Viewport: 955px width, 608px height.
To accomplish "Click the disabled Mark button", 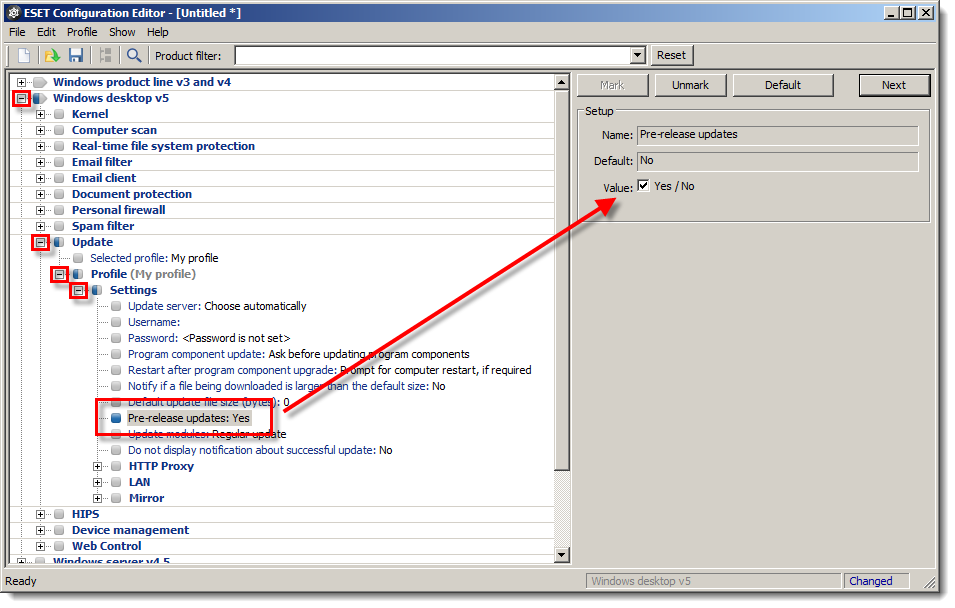I will pyautogui.click(x=612, y=85).
